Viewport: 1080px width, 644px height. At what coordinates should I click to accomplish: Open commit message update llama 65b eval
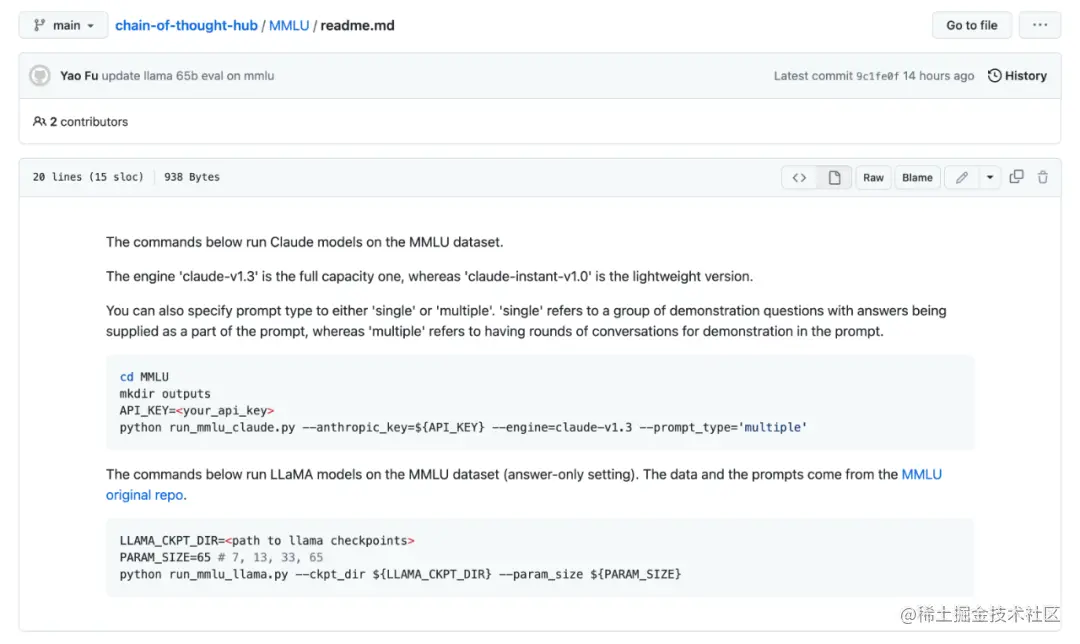[x=188, y=76]
